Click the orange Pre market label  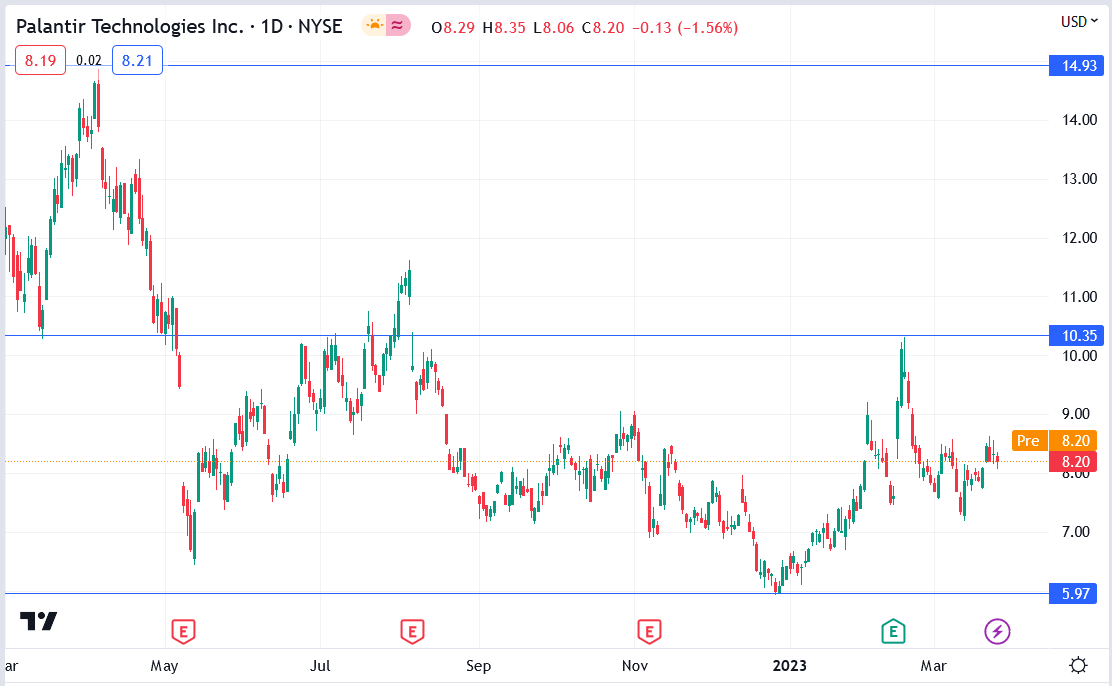pos(1028,441)
